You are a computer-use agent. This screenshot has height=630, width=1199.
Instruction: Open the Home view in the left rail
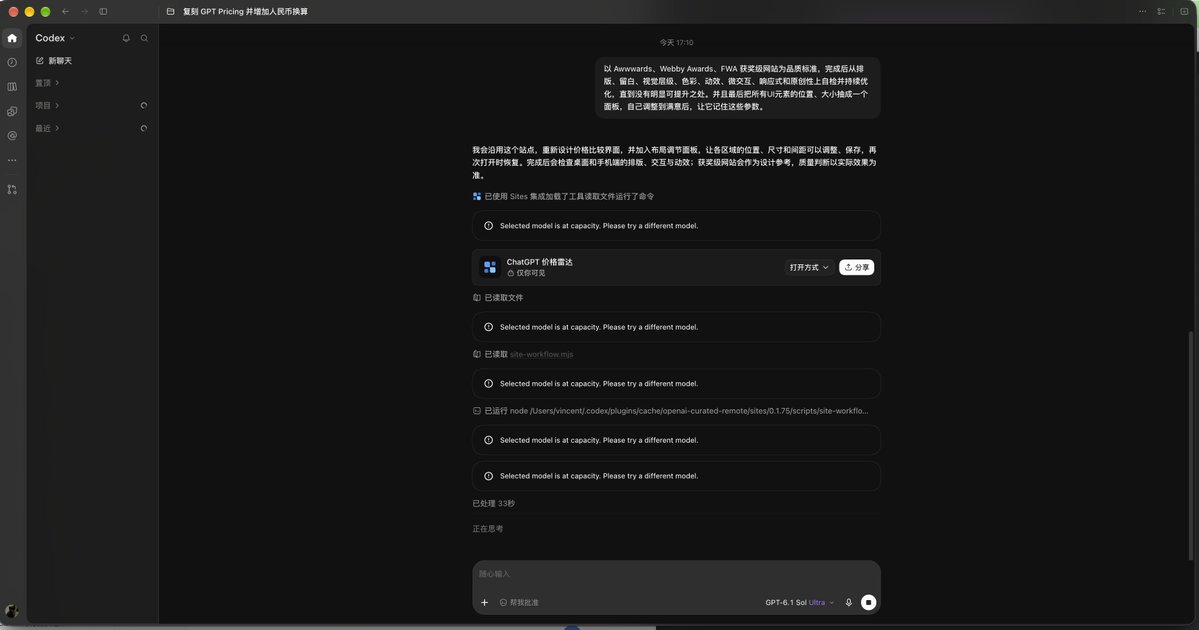coord(12,37)
